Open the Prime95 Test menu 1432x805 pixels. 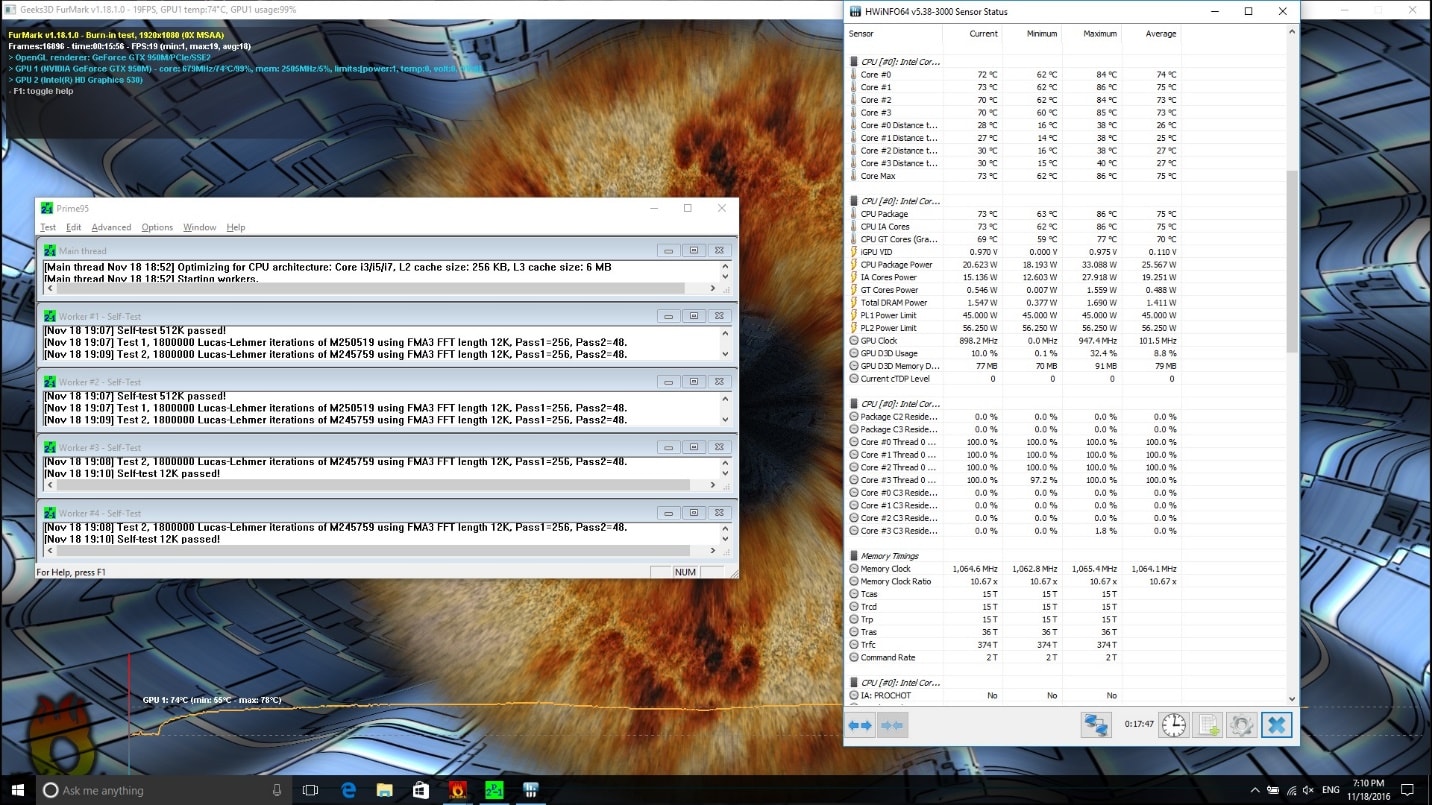[x=47, y=227]
